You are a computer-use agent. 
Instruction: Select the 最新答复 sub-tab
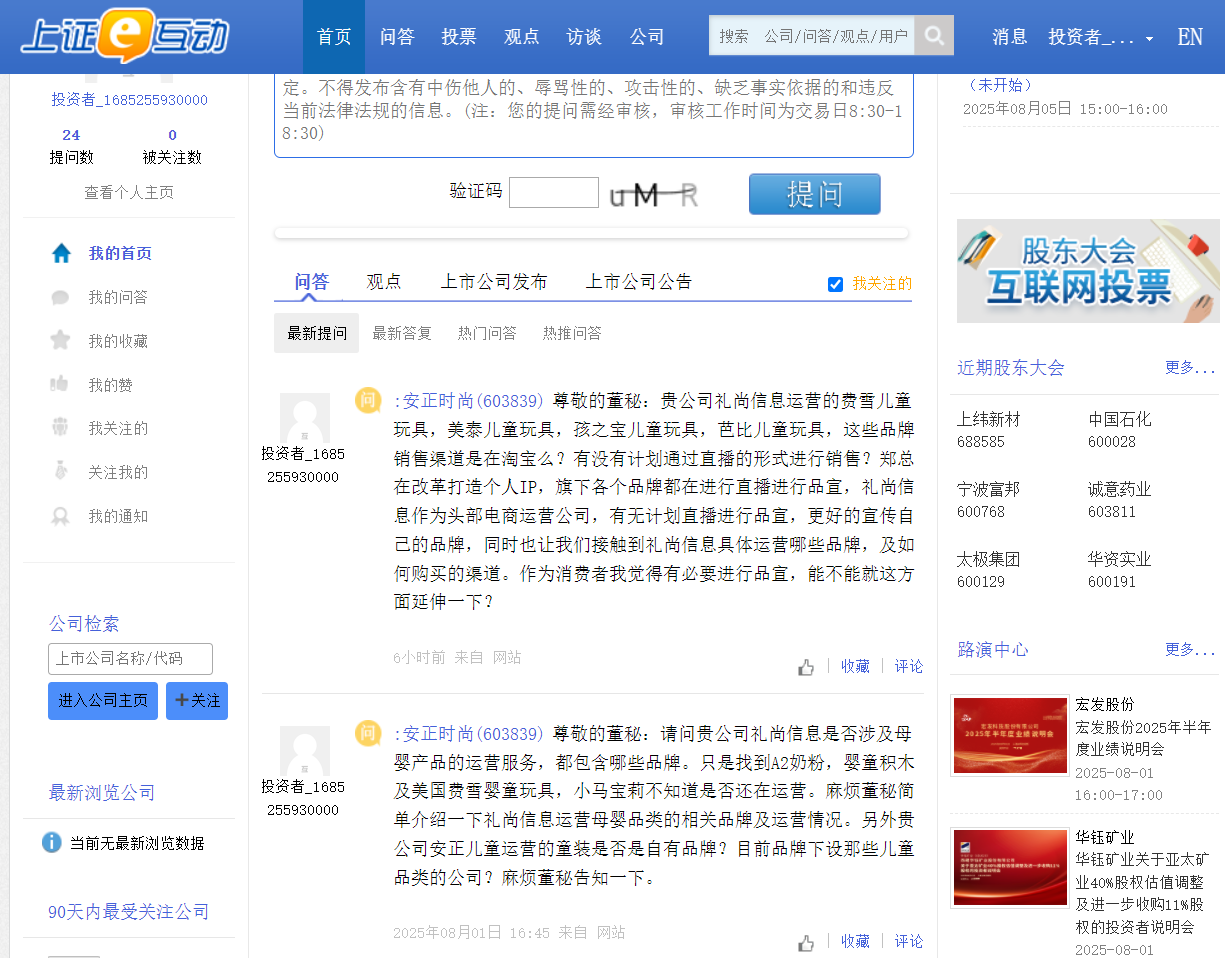point(402,333)
